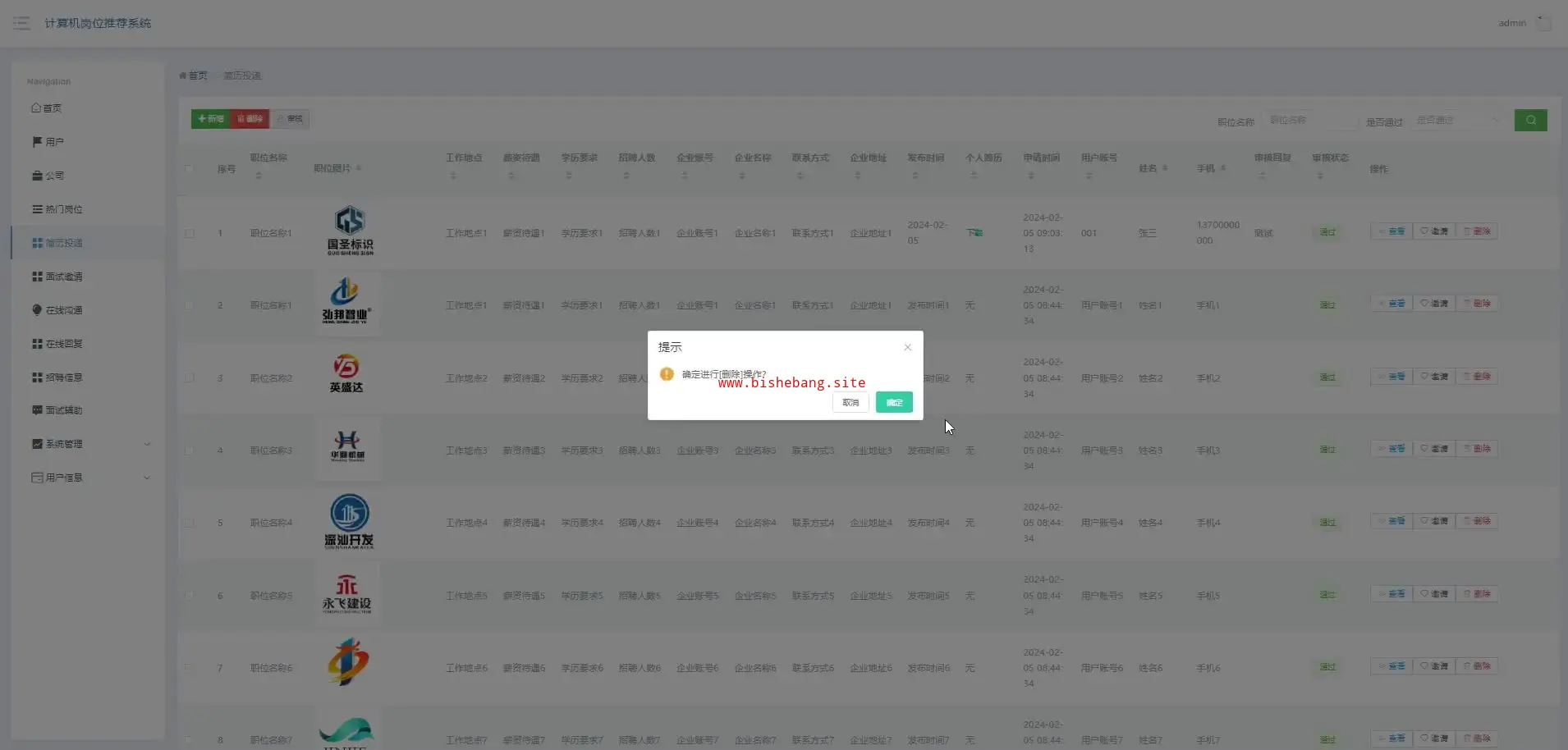Check the checkbox for row 1

tap(190, 233)
